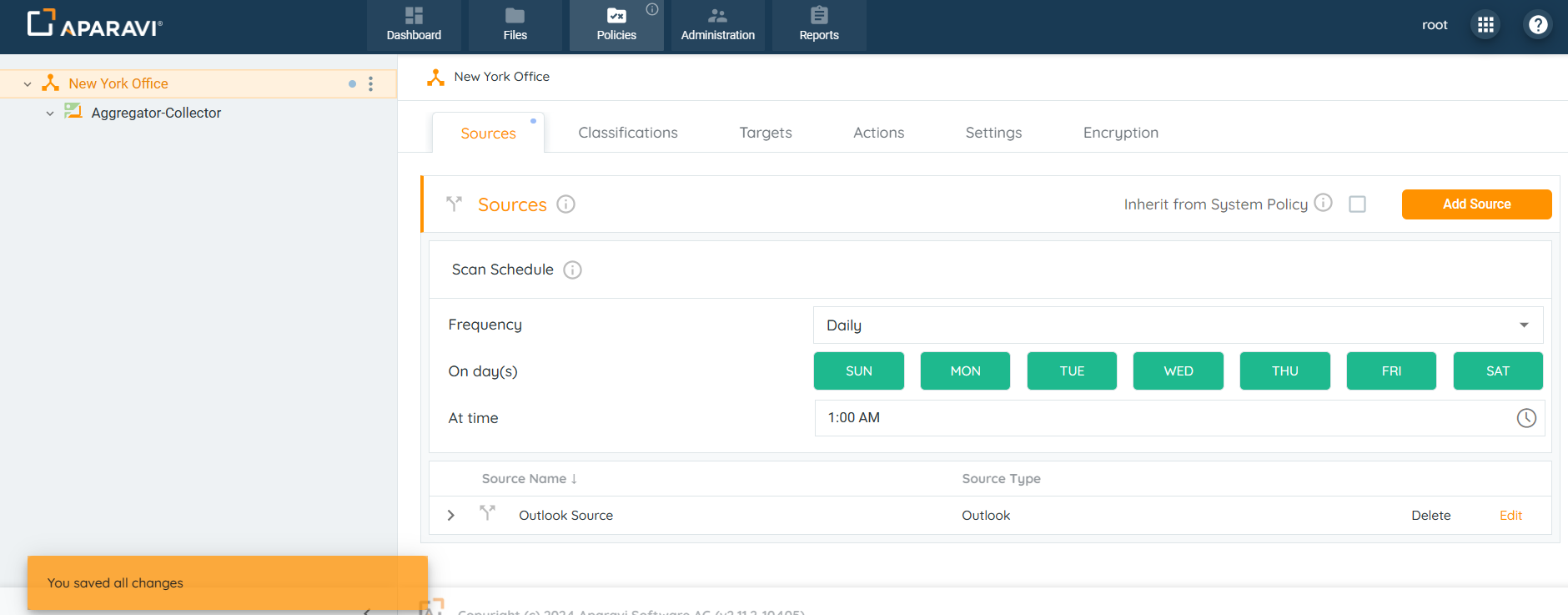
Task: Check the Inherit from System Policy checkbox
Action: 1357,204
